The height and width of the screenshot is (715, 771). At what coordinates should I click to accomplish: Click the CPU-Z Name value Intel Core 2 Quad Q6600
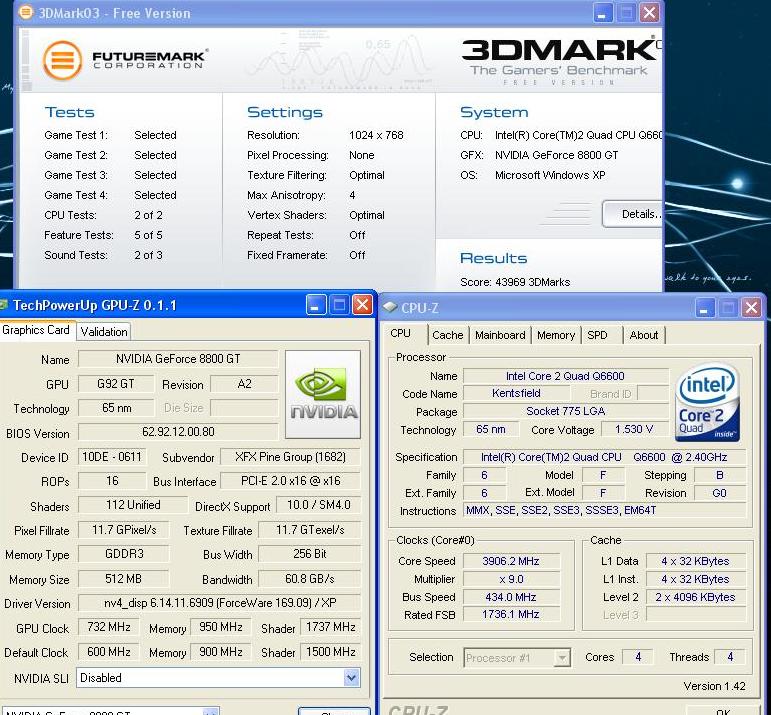click(x=565, y=376)
